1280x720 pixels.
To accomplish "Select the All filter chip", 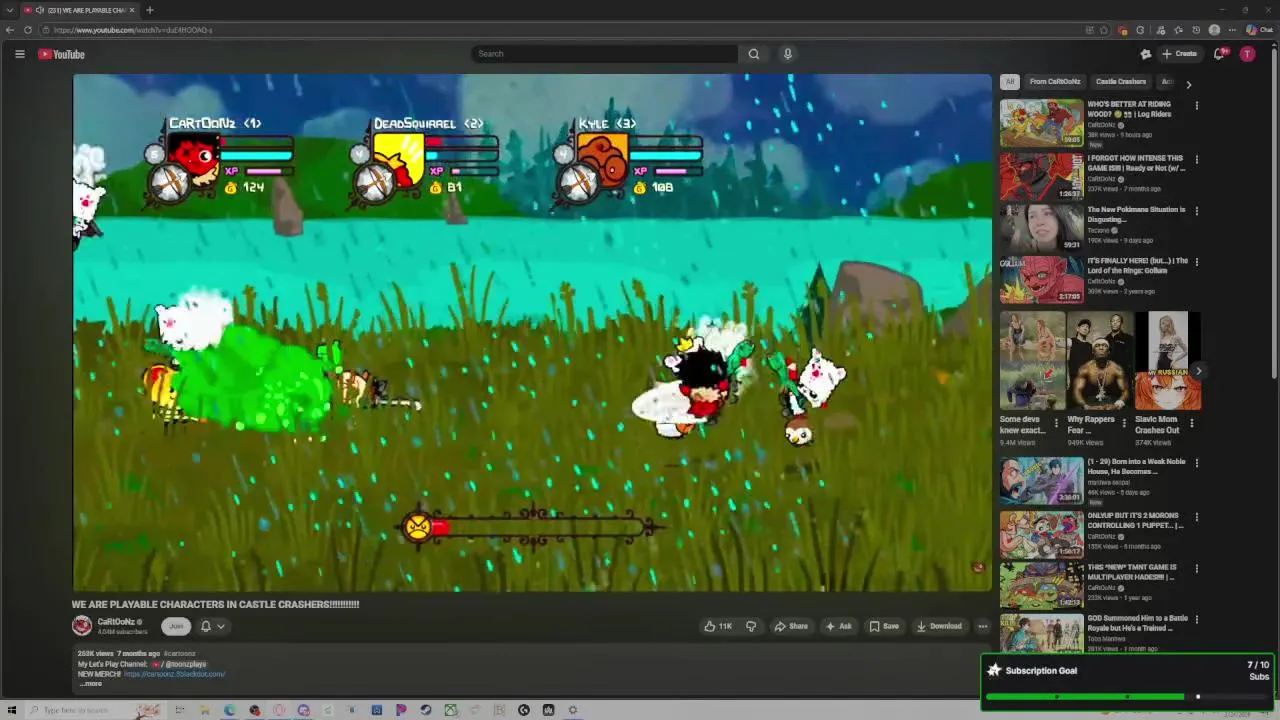I will tap(1010, 82).
